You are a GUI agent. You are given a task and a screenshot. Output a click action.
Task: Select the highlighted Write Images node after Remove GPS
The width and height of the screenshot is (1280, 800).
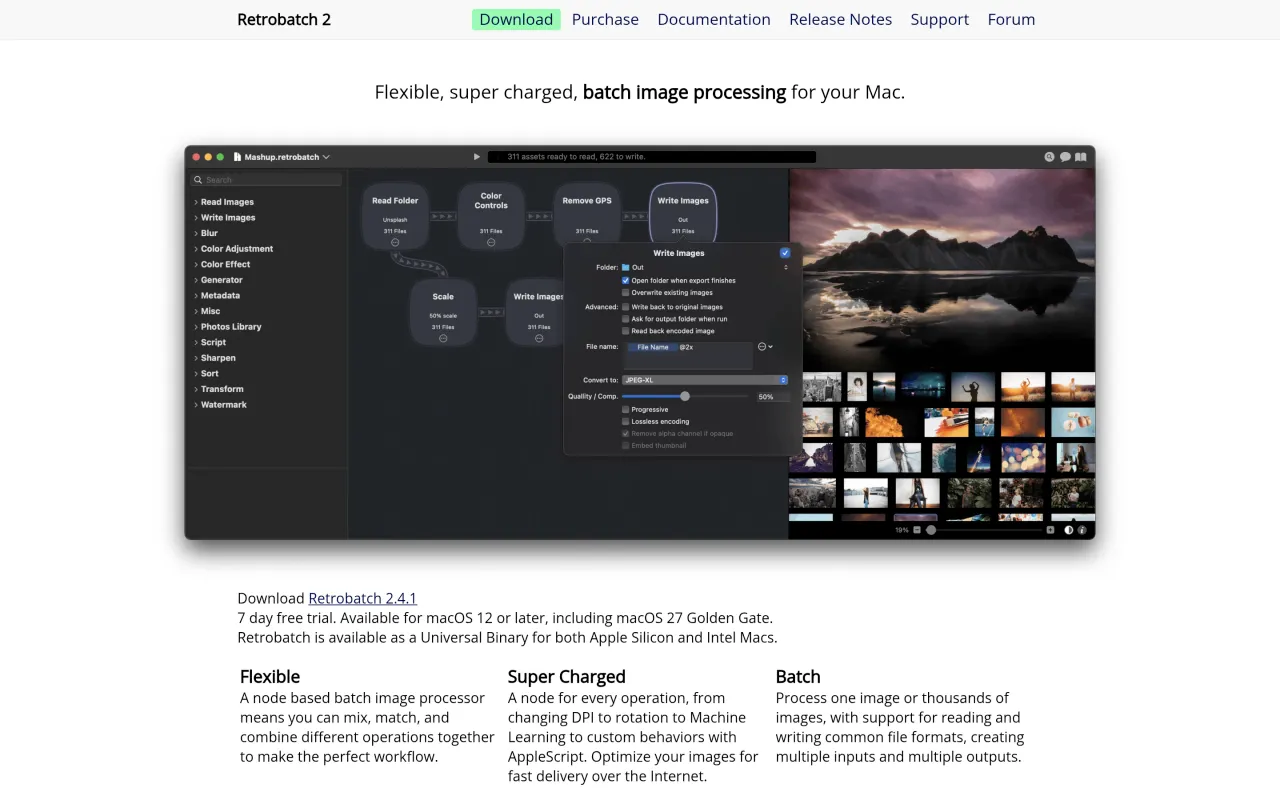click(683, 213)
